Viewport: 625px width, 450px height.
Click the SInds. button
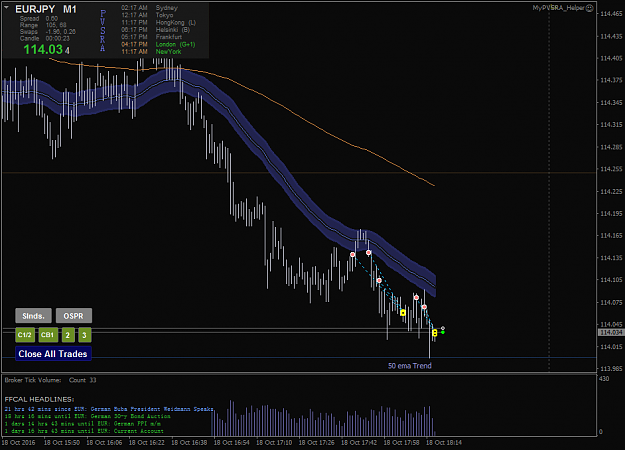tap(33, 316)
